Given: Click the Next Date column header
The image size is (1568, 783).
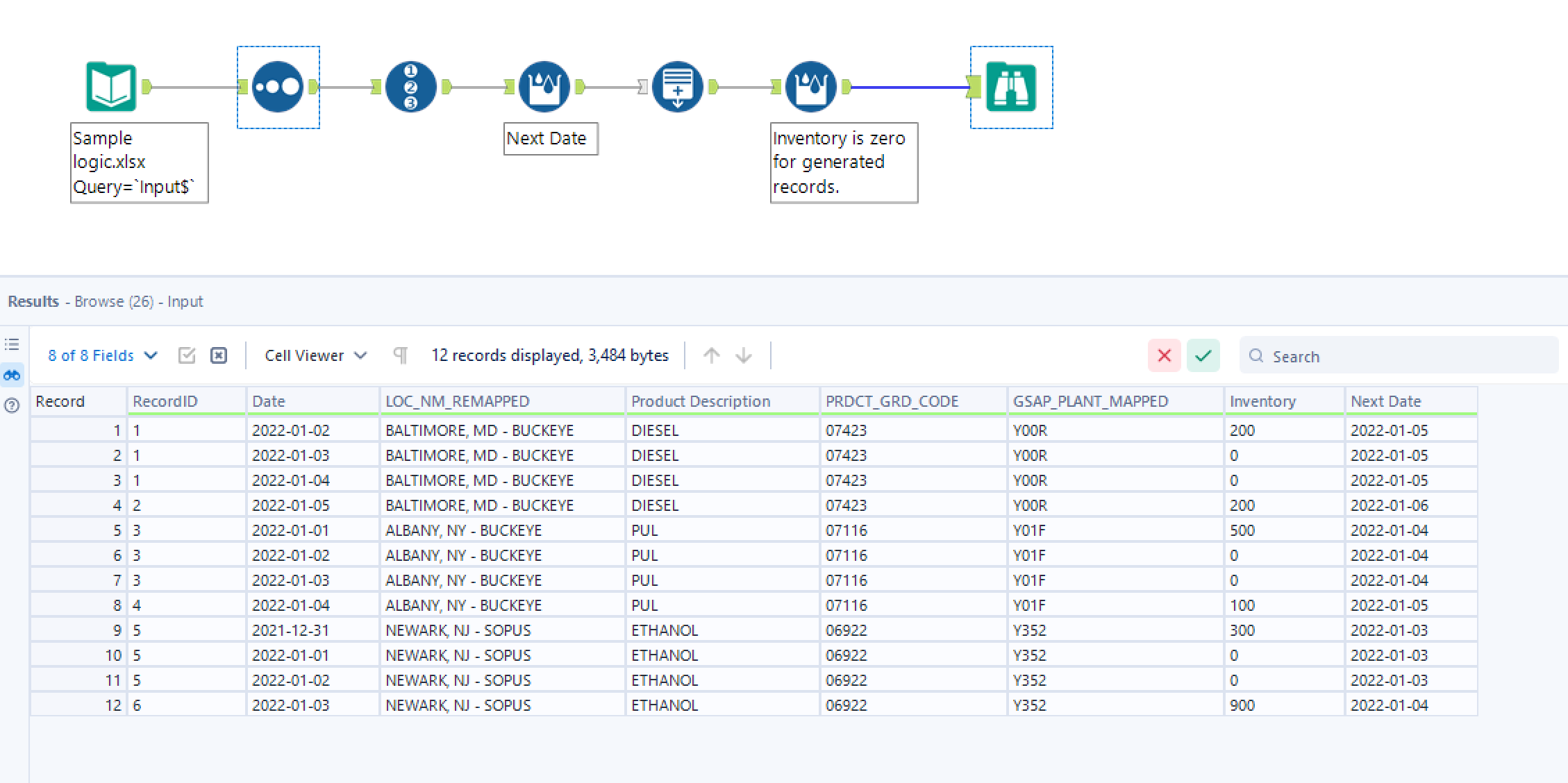Looking at the screenshot, I should coord(1385,401).
